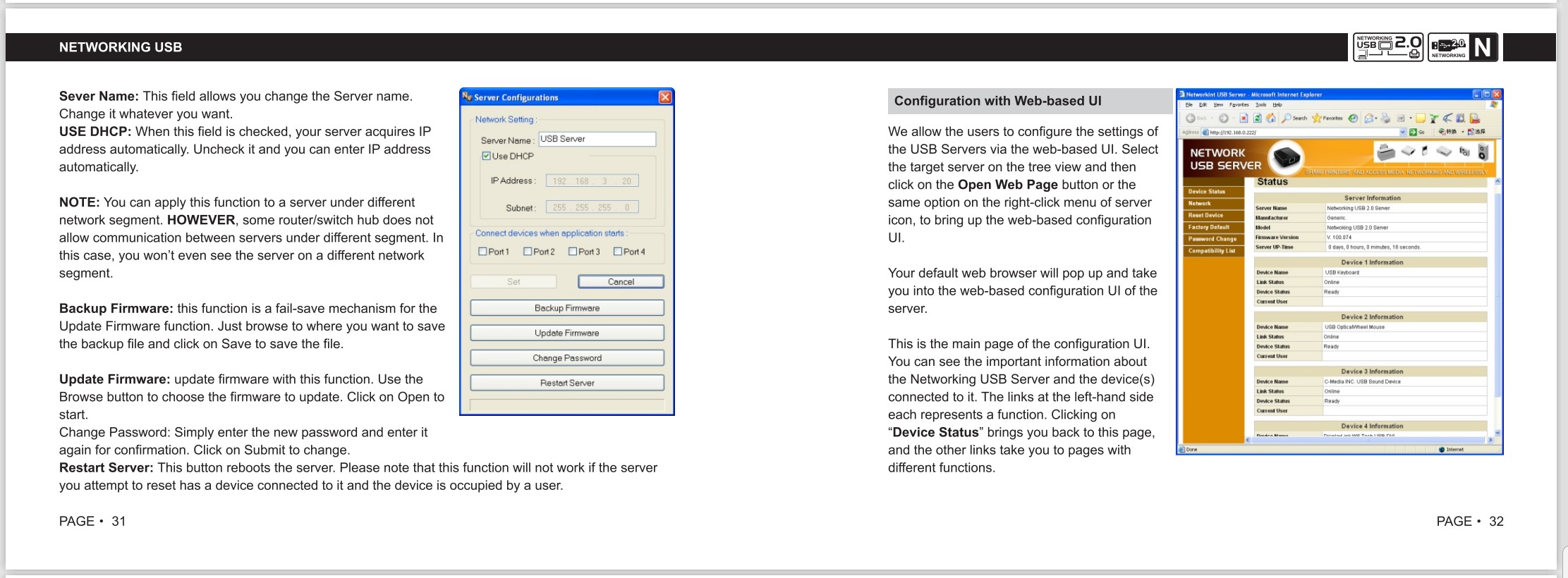Click the Change Password button
This screenshot has height=578, width=1568.
pos(567,358)
